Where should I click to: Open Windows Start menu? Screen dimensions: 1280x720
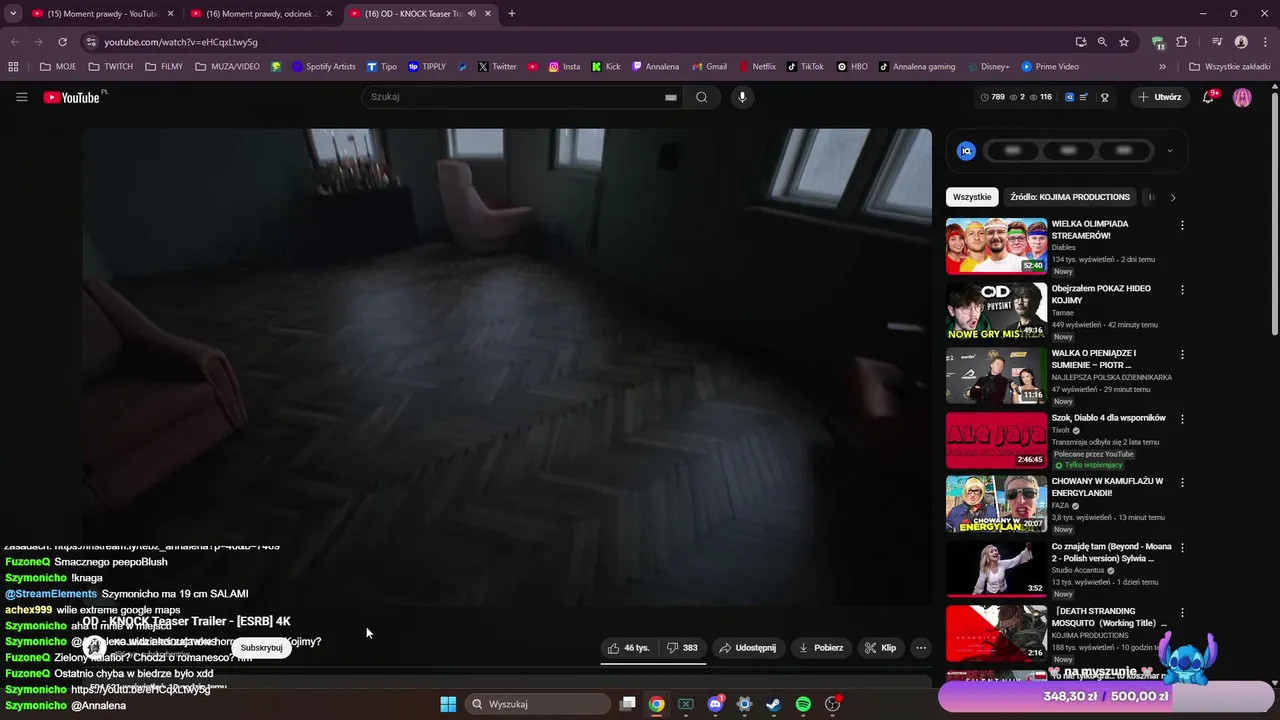(448, 704)
